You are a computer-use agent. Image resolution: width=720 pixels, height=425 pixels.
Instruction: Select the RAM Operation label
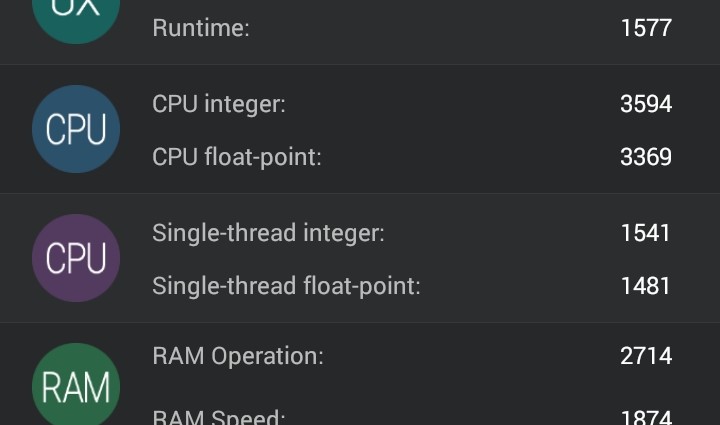pos(237,356)
